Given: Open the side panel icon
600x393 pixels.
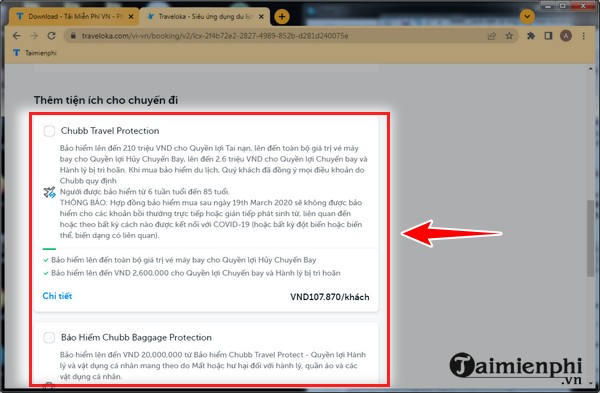Looking at the screenshot, I should pyautogui.click(x=548, y=36).
